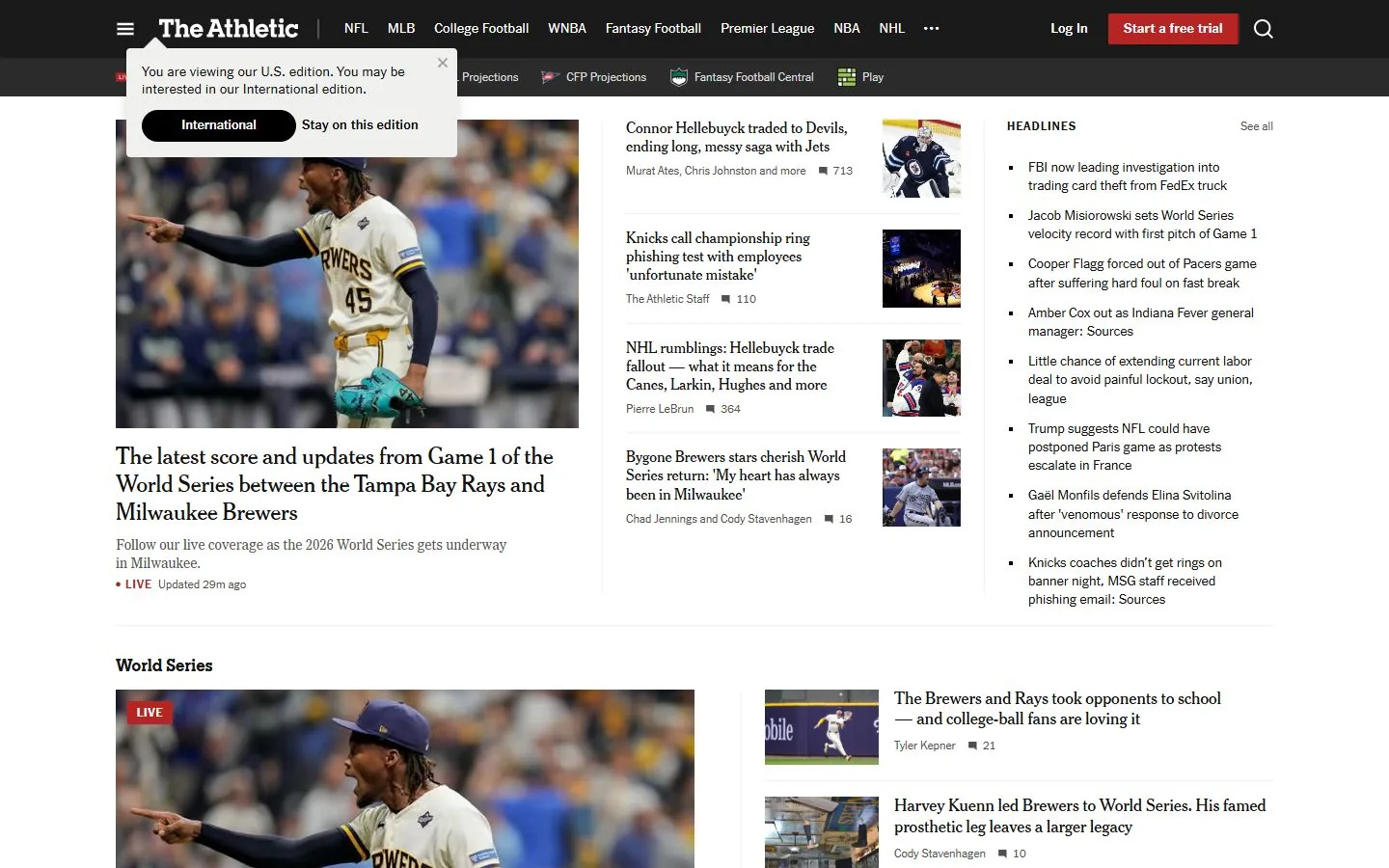Click comment icon beside 21 count

(973, 746)
